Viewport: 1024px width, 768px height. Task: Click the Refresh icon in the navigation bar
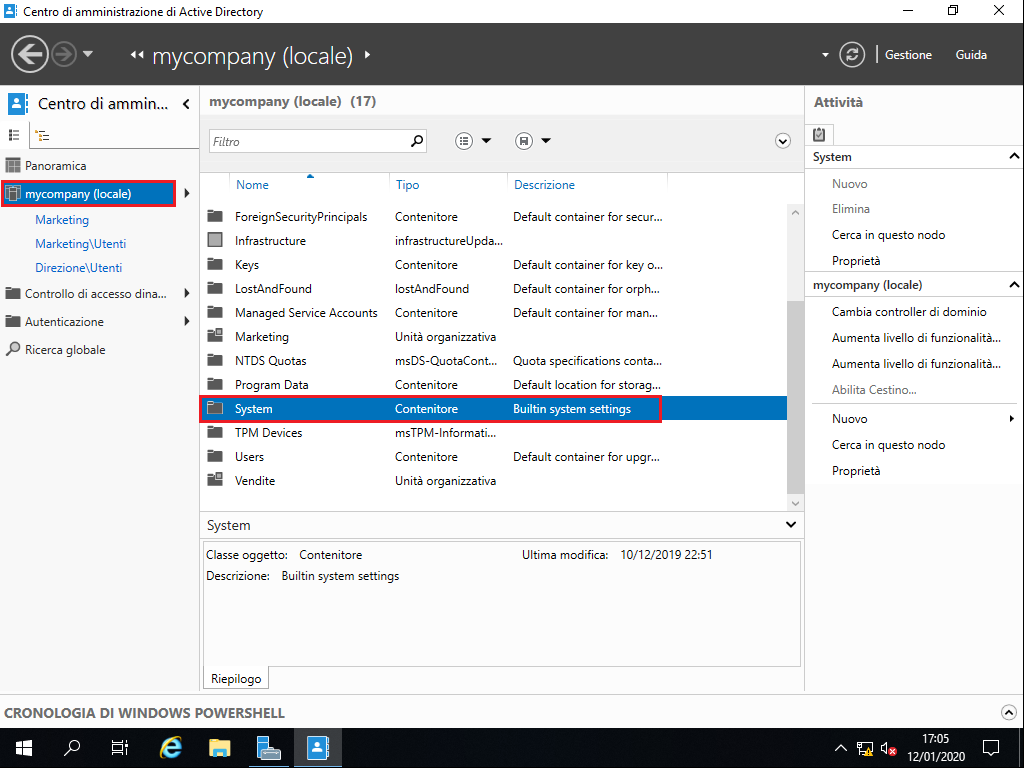point(852,55)
